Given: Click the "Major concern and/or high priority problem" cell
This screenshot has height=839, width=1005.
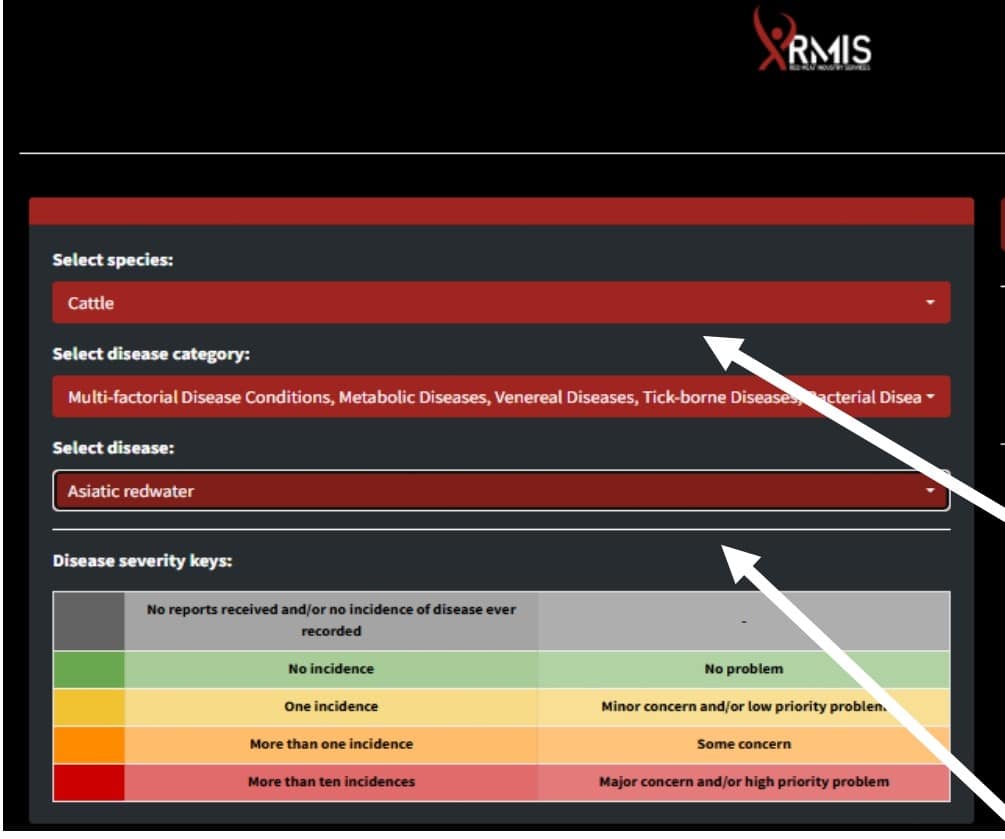Looking at the screenshot, I should point(743,782).
